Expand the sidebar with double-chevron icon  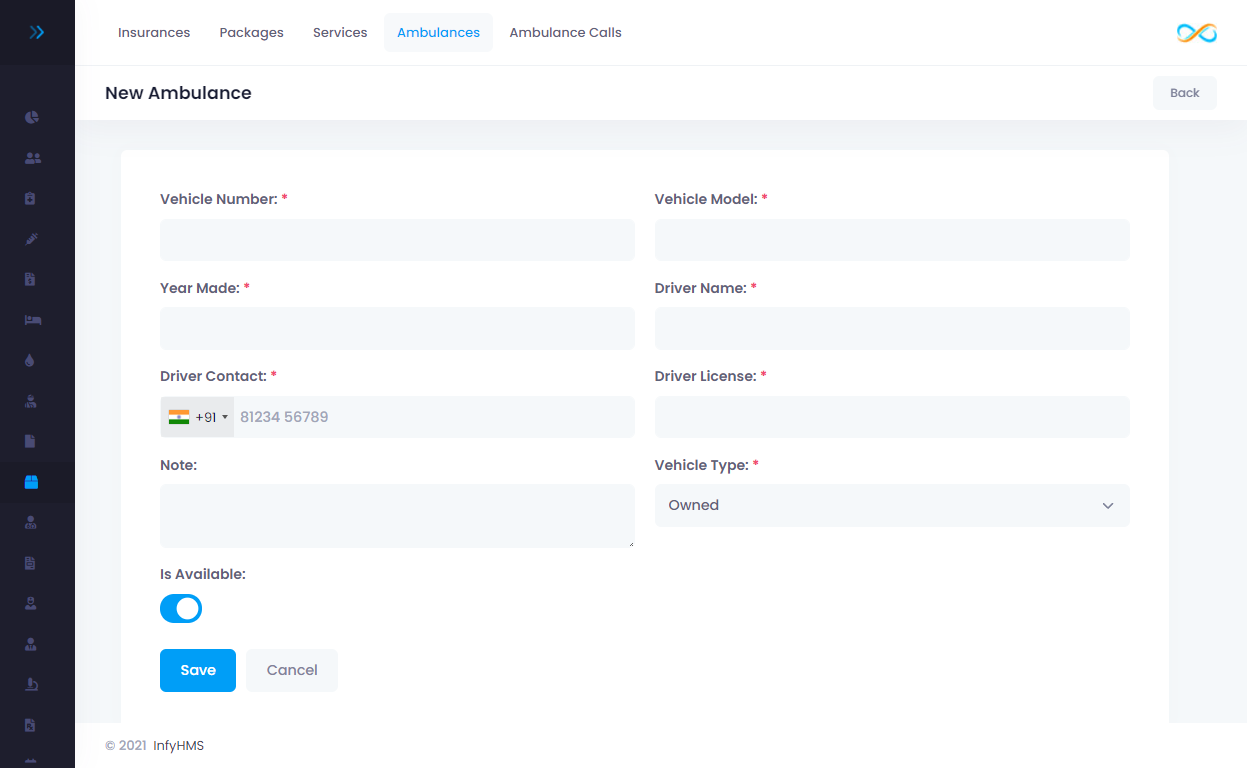pos(37,32)
